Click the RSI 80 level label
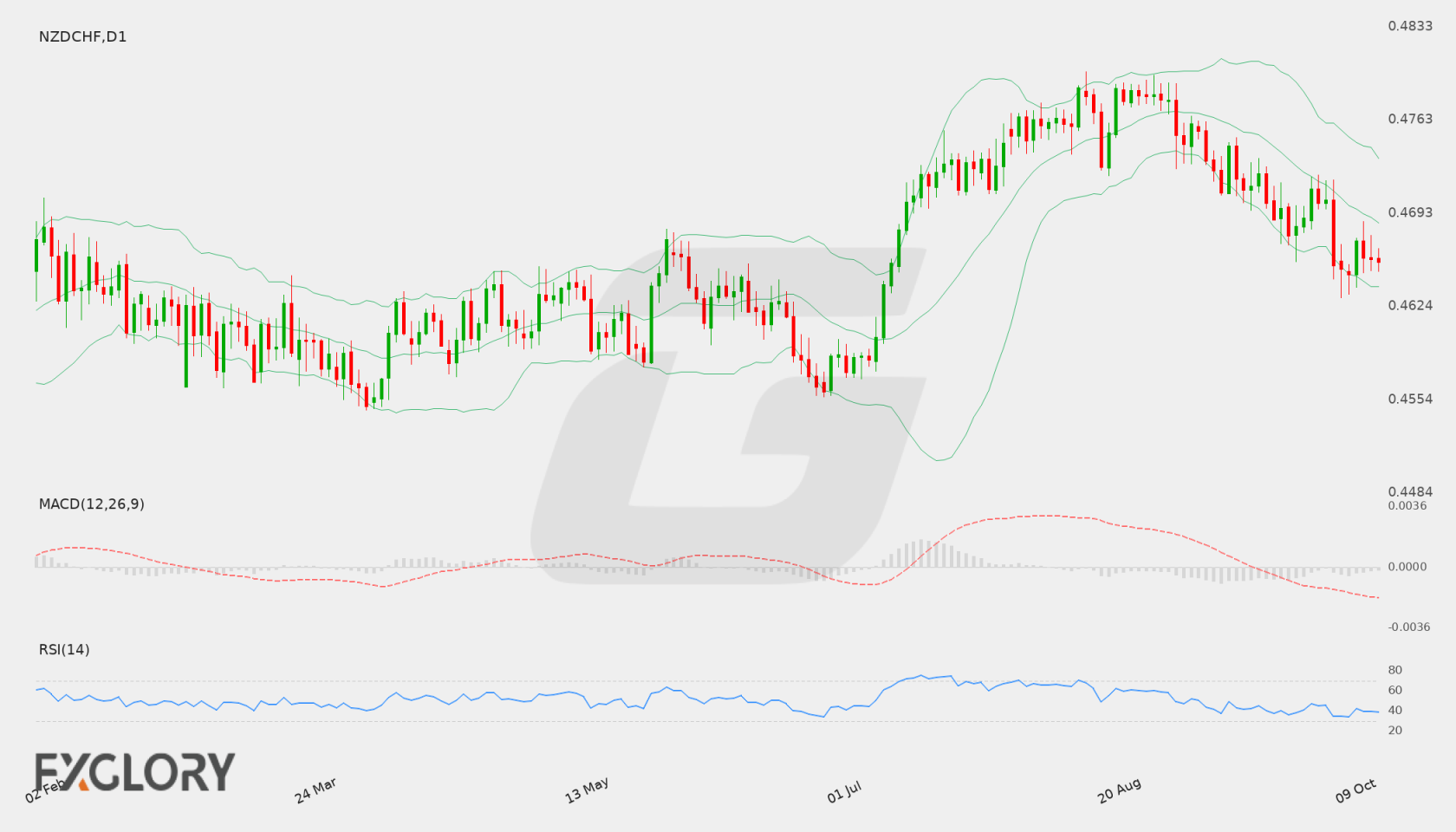This screenshot has width=1456, height=832. click(1395, 670)
